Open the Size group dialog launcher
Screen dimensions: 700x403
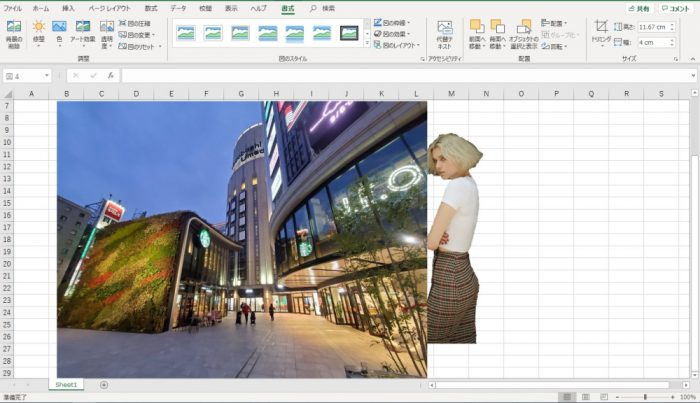pos(676,59)
